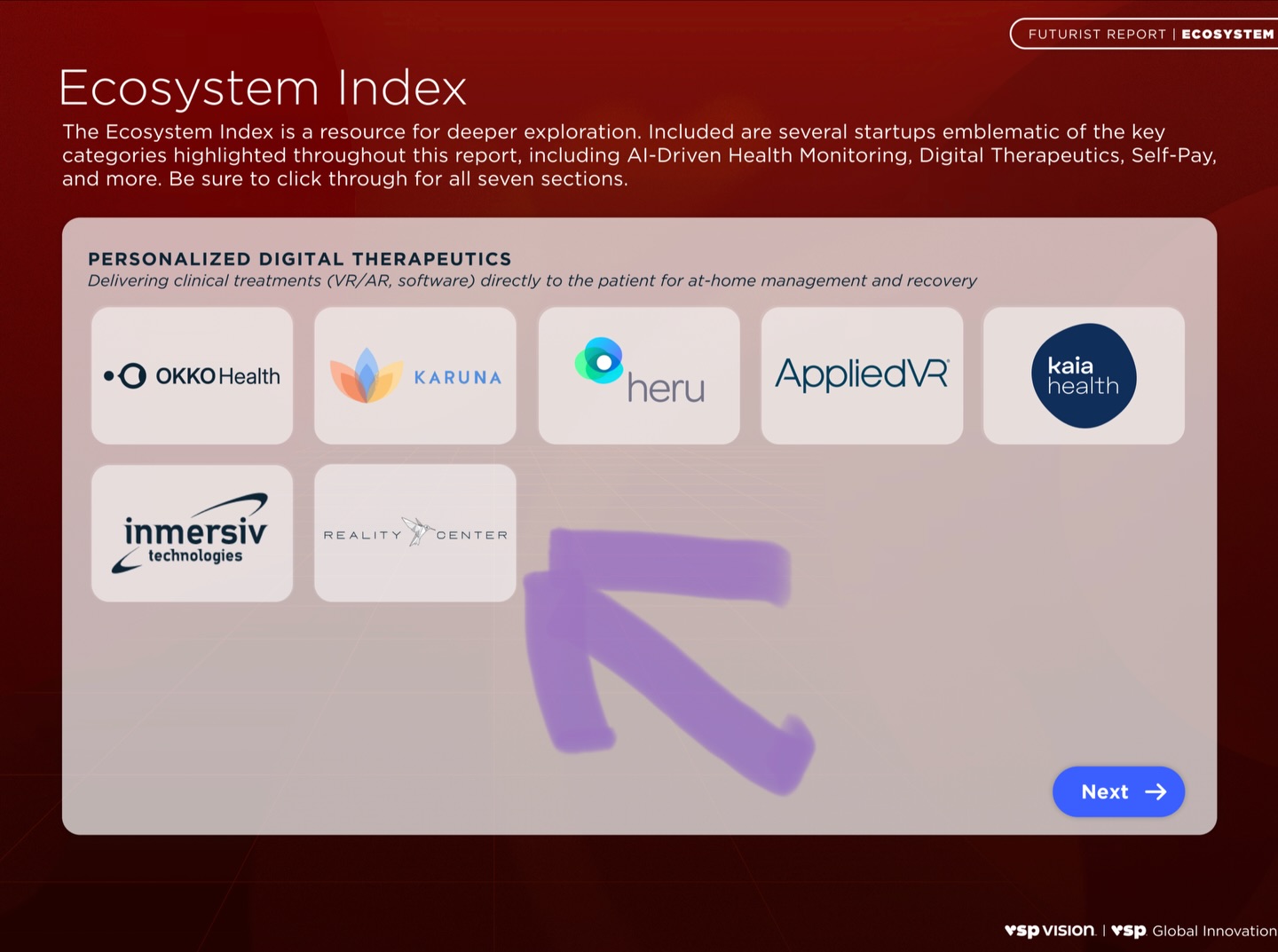Click the kaia health logo card
Screen dimensions: 1278x952
(x=1084, y=375)
